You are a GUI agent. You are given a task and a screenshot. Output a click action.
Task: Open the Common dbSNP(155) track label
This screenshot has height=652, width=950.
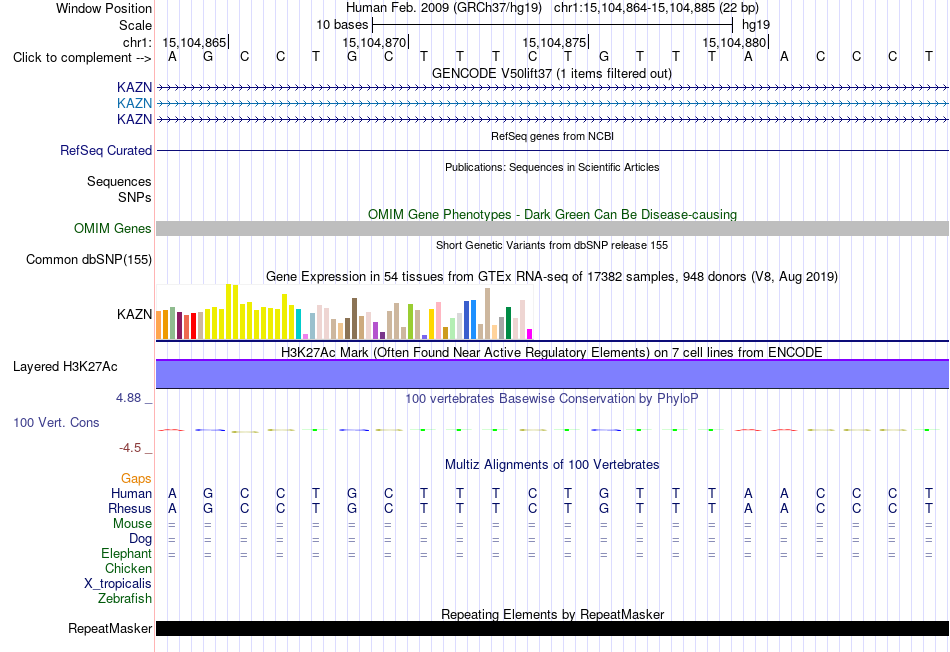88,259
